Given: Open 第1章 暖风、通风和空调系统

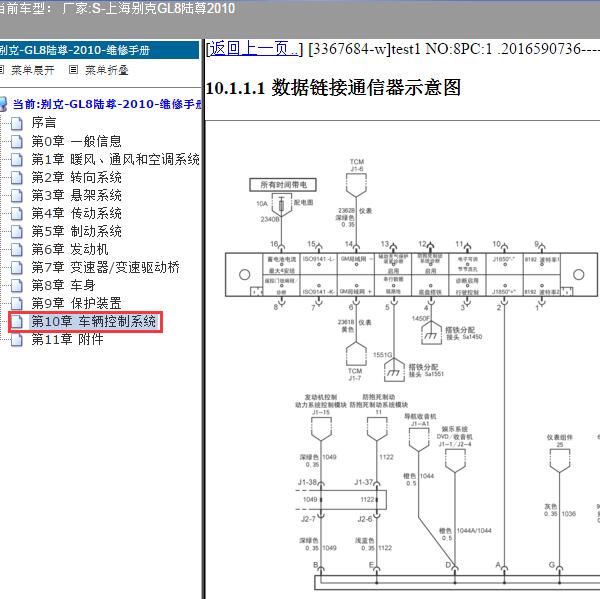Looking at the screenshot, I should (x=116, y=159).
